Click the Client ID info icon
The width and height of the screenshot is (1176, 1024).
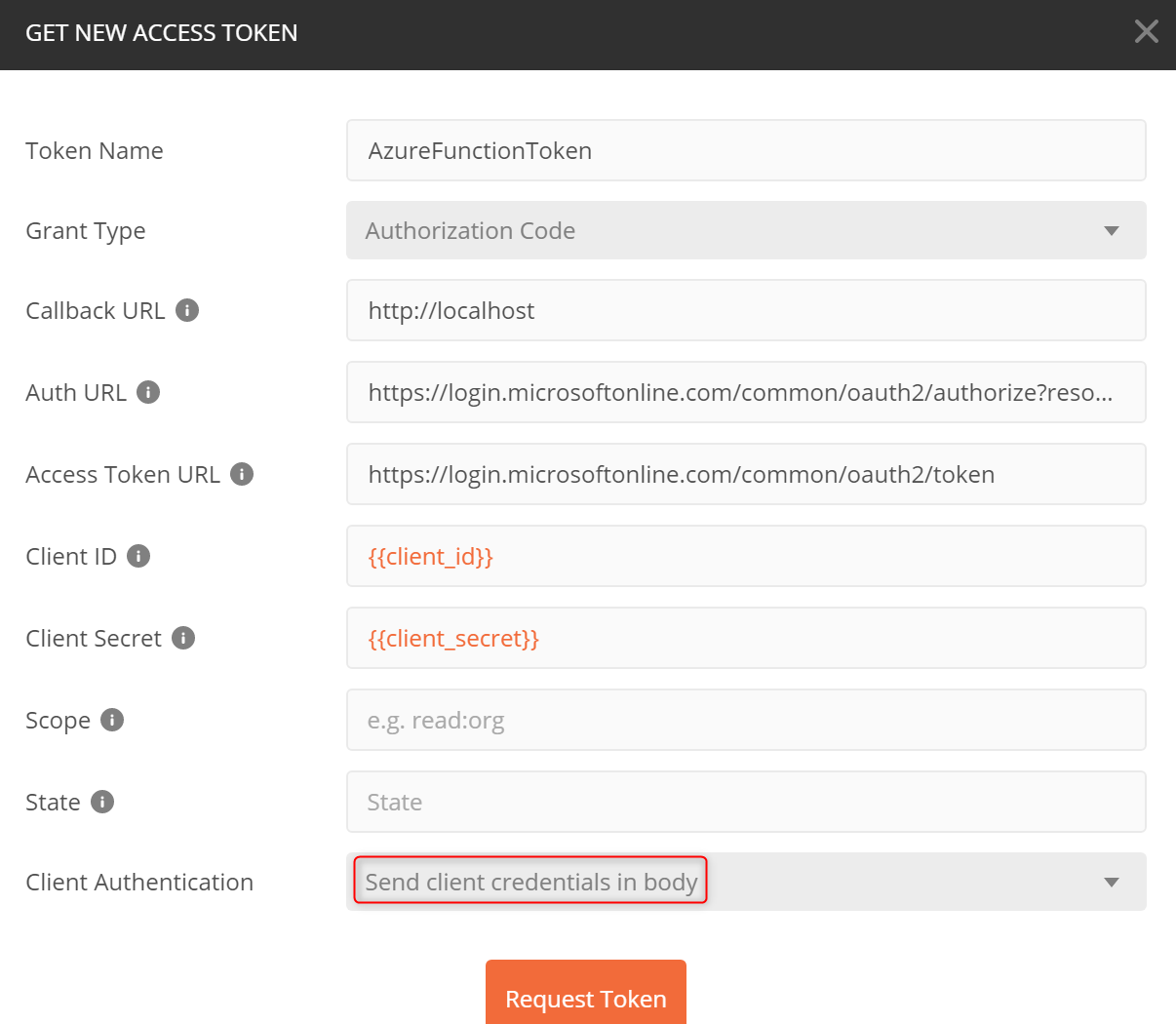(138, 555)
